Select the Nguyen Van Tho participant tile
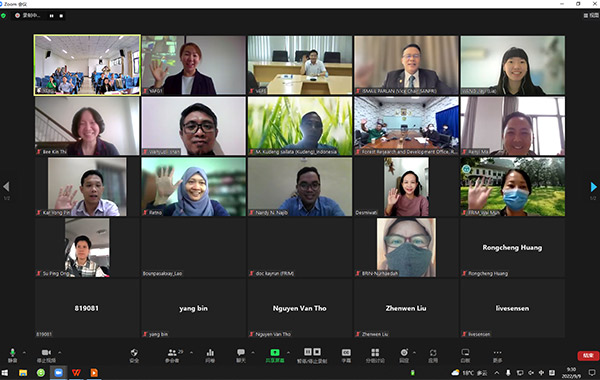600x380 pixels. 300,308
